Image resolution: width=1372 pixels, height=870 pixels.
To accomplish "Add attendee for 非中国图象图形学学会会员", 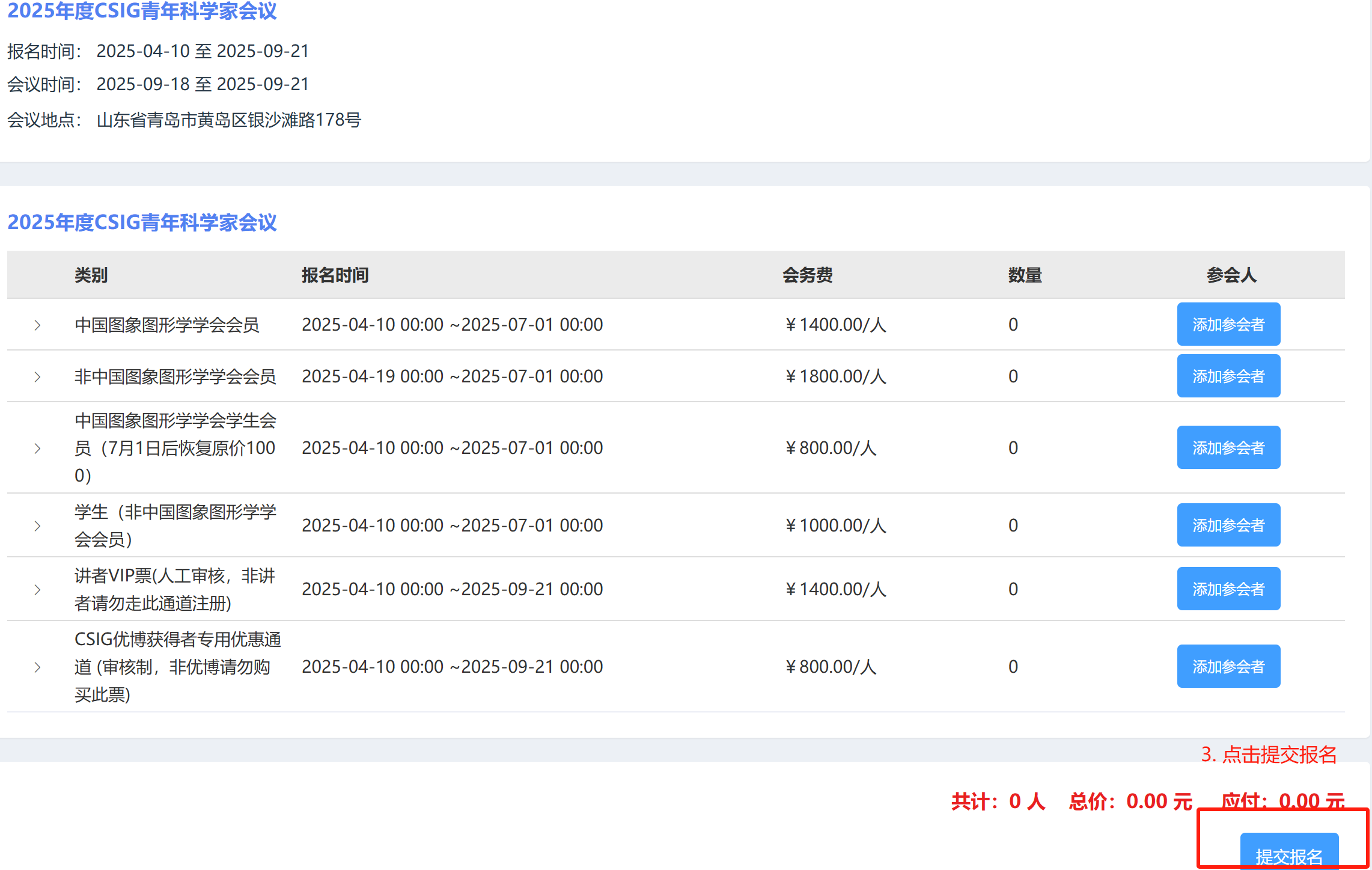I will (1228, 376).
